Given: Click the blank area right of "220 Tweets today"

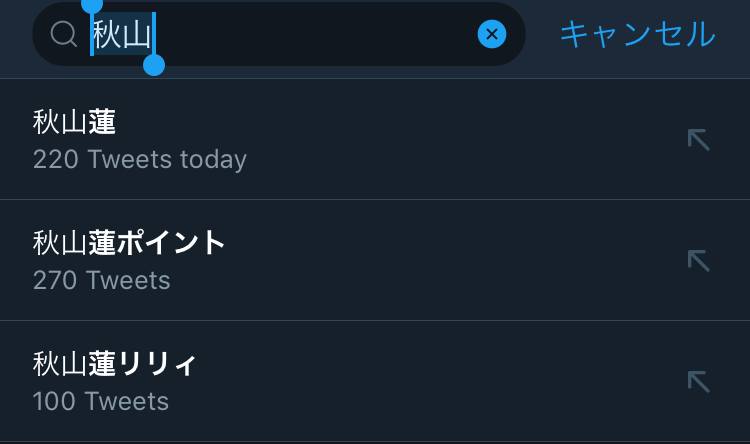Looking at the screenshot, I should [x=450, y=159].
